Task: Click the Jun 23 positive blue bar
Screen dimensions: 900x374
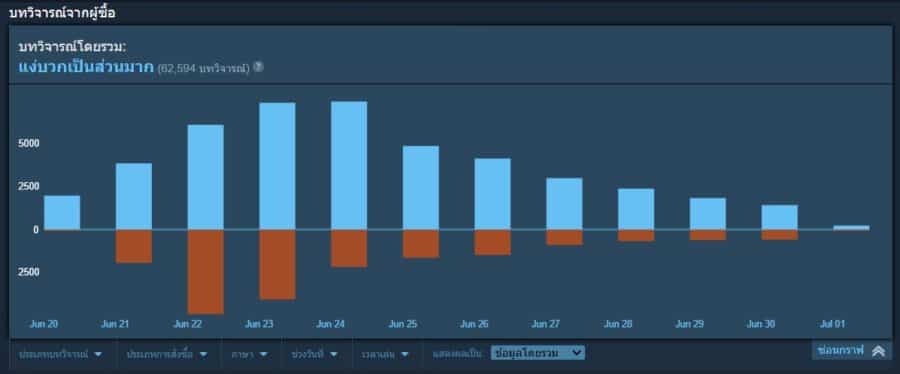Action: [277, 166]
